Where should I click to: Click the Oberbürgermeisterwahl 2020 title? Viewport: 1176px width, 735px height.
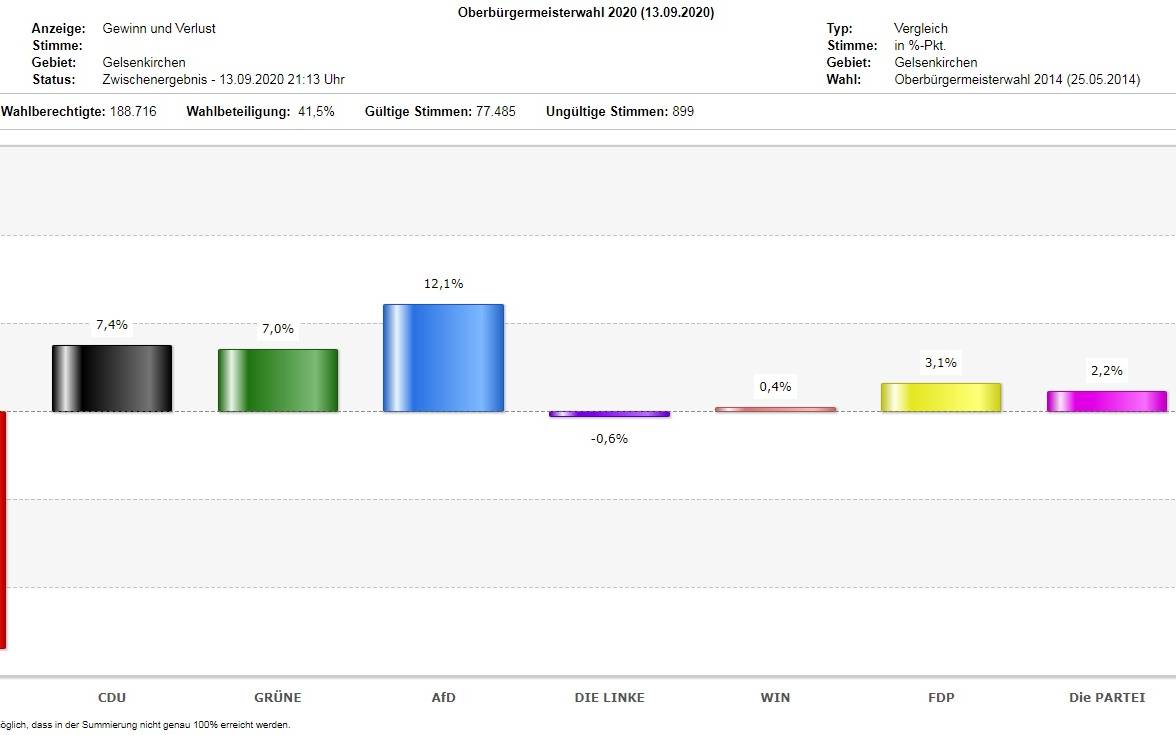[x=586, y=12]
